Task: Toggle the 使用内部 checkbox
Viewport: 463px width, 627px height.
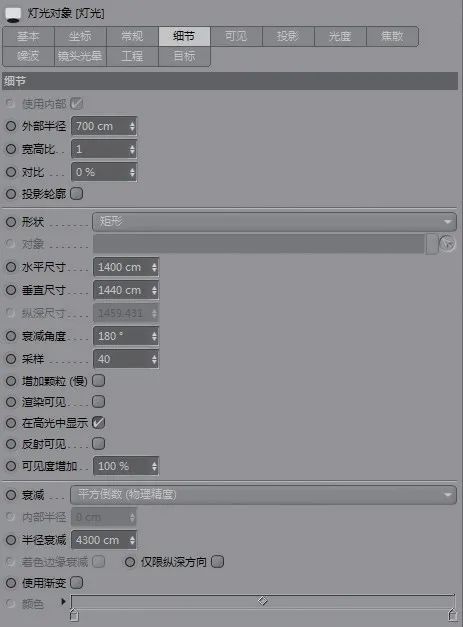Action: 76,104
